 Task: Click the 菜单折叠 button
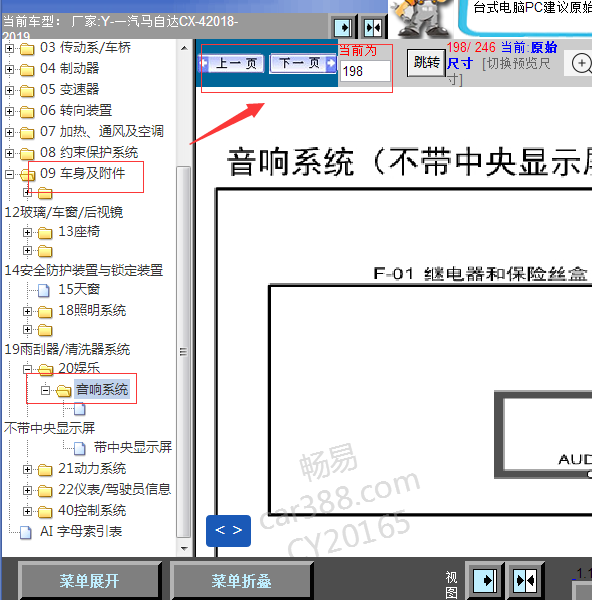241,581
